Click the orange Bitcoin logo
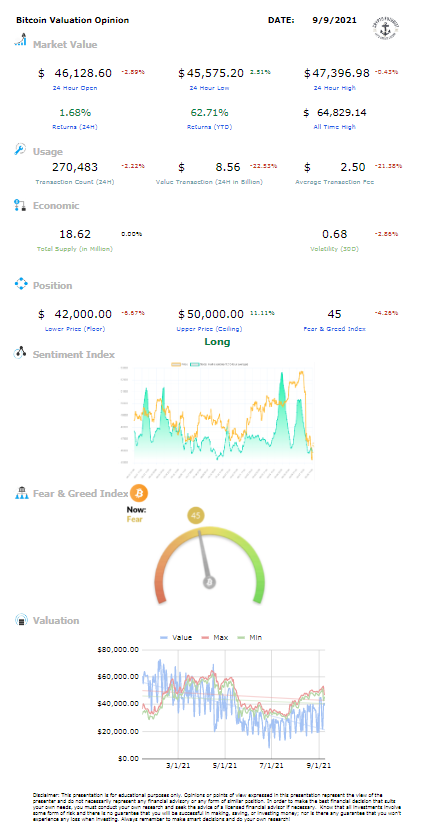The image size is (425, 838). (x=140, y=492)
